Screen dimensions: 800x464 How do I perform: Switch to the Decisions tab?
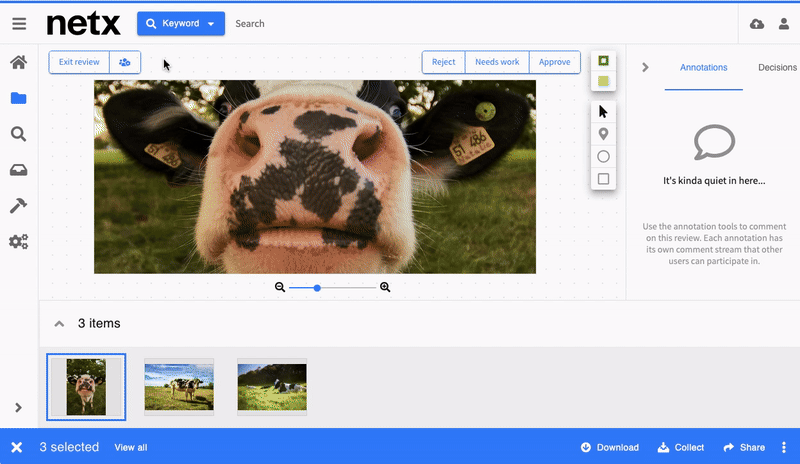[777, 67]
